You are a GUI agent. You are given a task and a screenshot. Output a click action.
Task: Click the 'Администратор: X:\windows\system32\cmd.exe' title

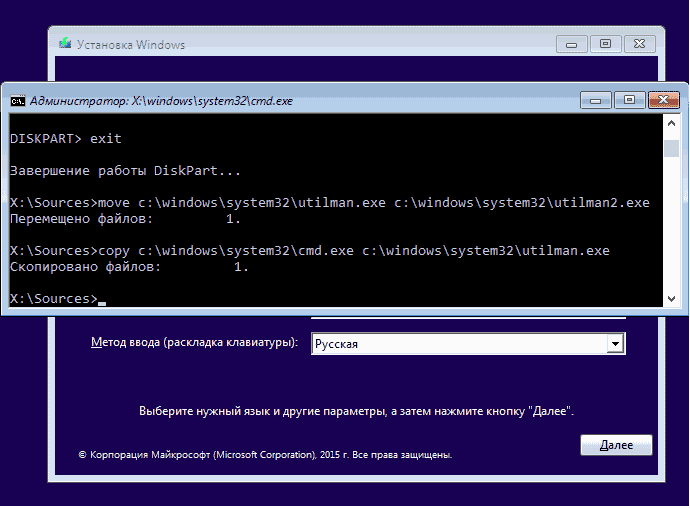click(161, 101)
